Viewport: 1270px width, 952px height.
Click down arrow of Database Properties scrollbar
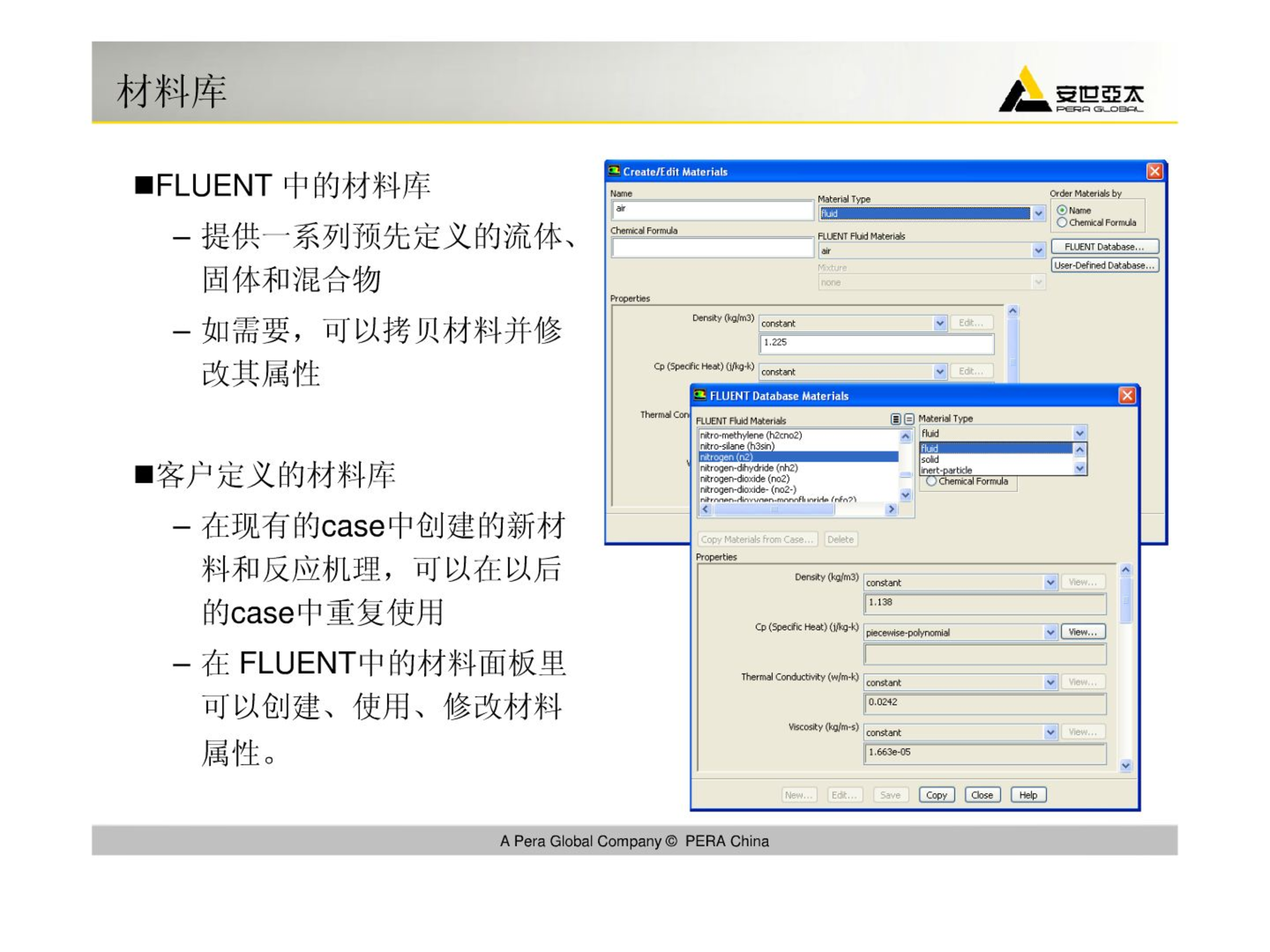tap(1126, 766)
